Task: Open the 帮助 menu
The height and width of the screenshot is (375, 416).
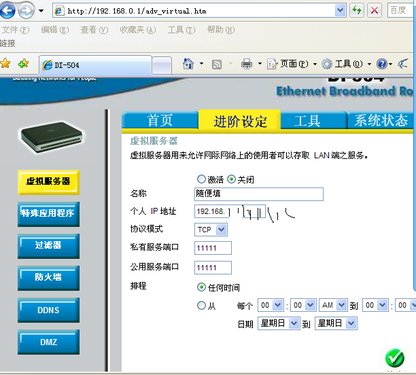Action: pos(221,30)
